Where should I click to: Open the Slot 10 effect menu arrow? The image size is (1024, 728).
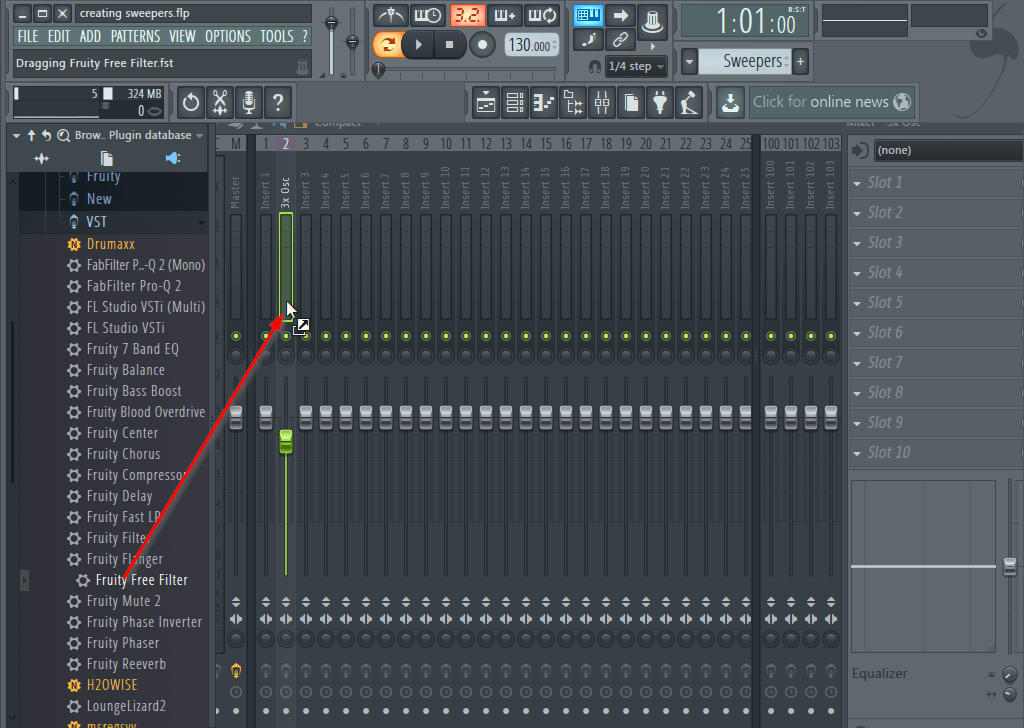click(x=857, y=454)
